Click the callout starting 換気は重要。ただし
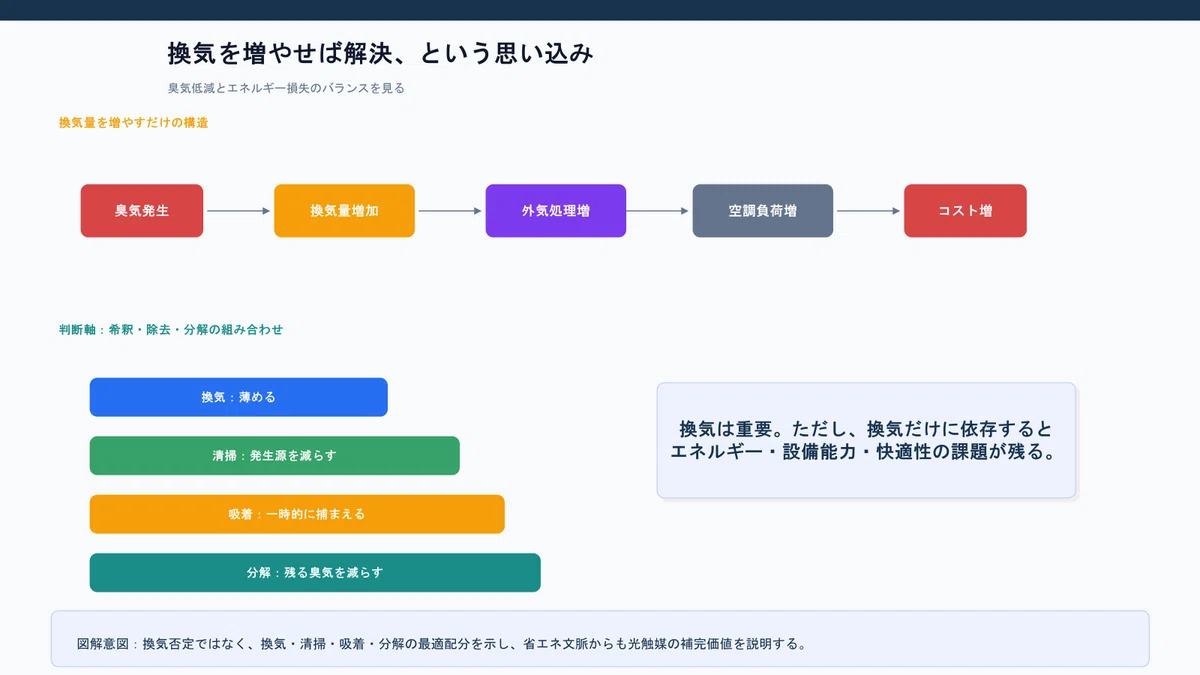 pos(866,440)
